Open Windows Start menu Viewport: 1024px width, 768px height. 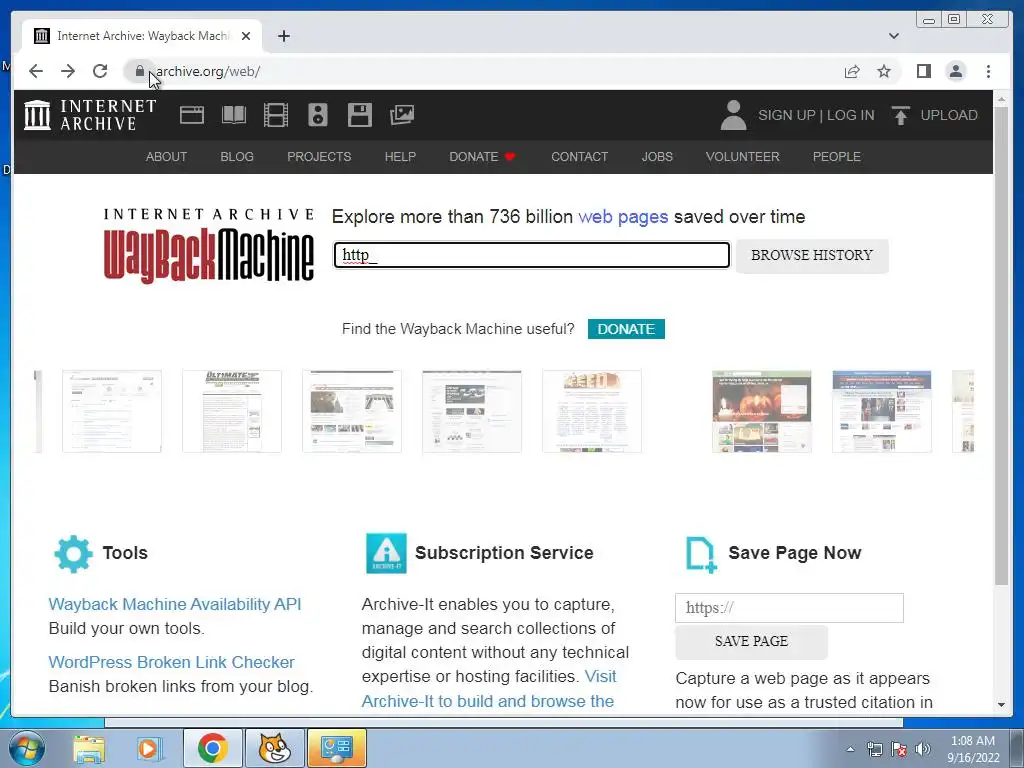(x=27, y=748)
